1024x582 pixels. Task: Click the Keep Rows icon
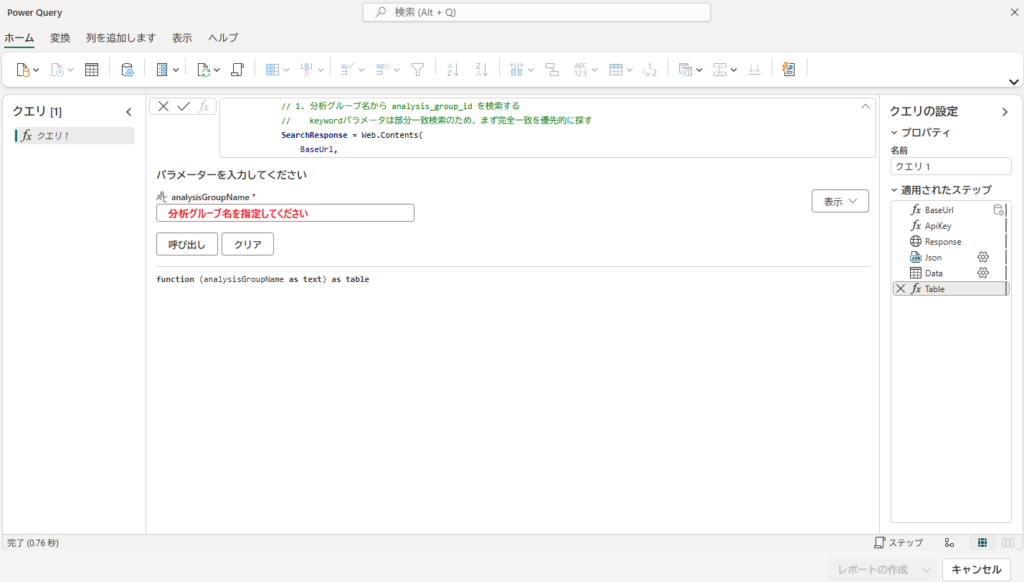point(347,69)
